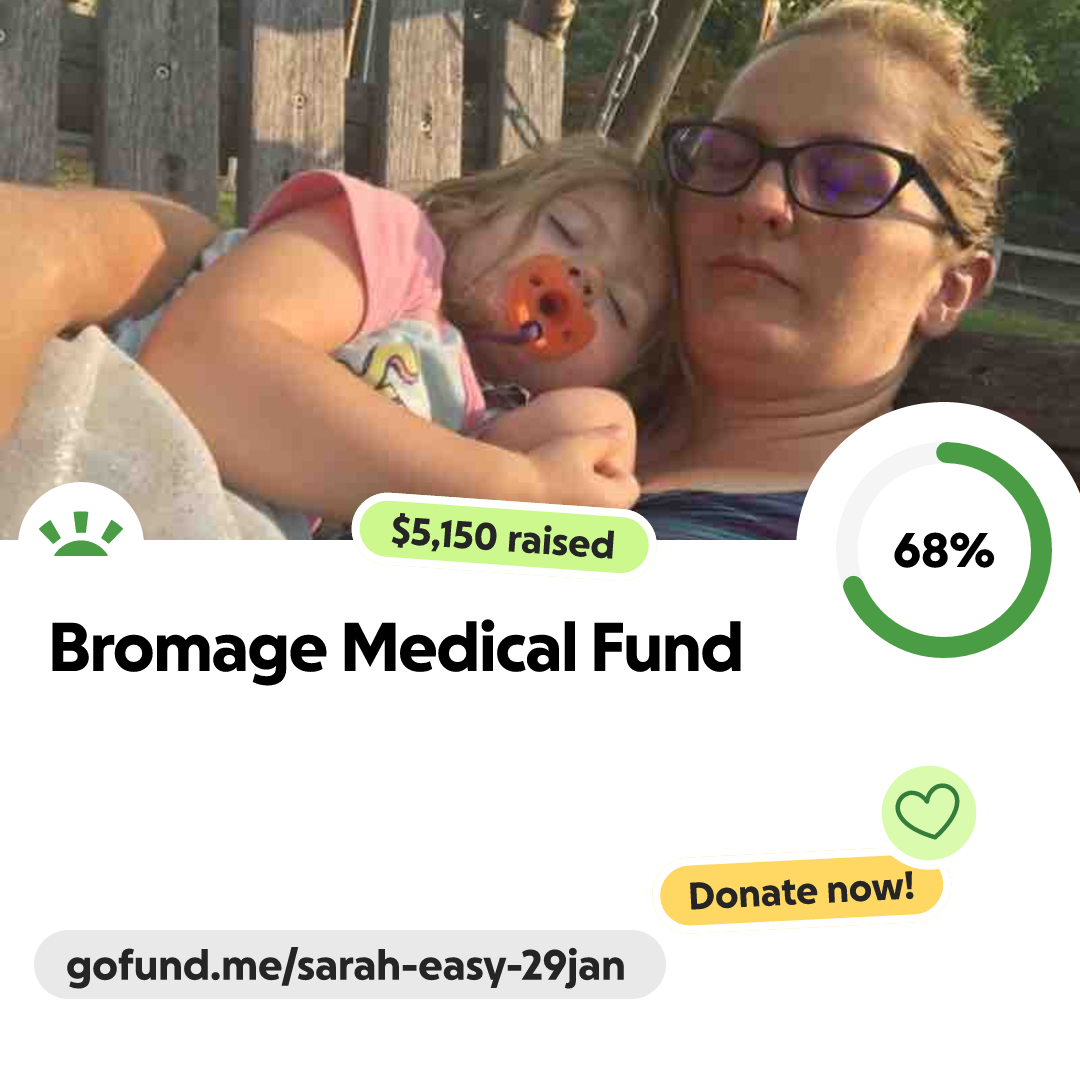Screen dimensions: 1080x1080
Task: Click the GoFundMe sunburst logo
Action: [81, 533]
